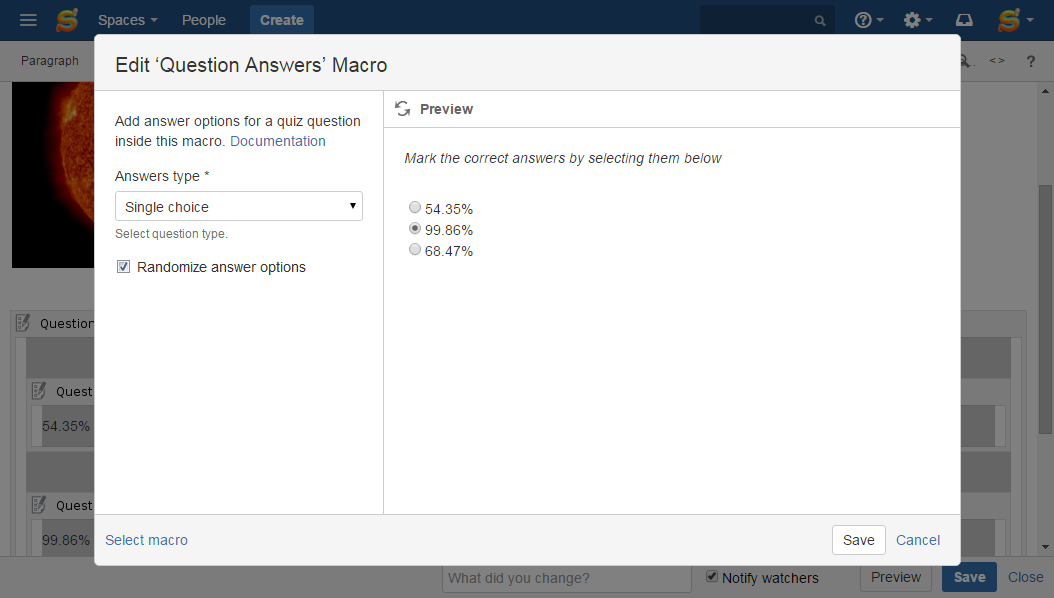Open the settings gear menu
This screenshot has width=1054, height=598.
click(918, 20)
